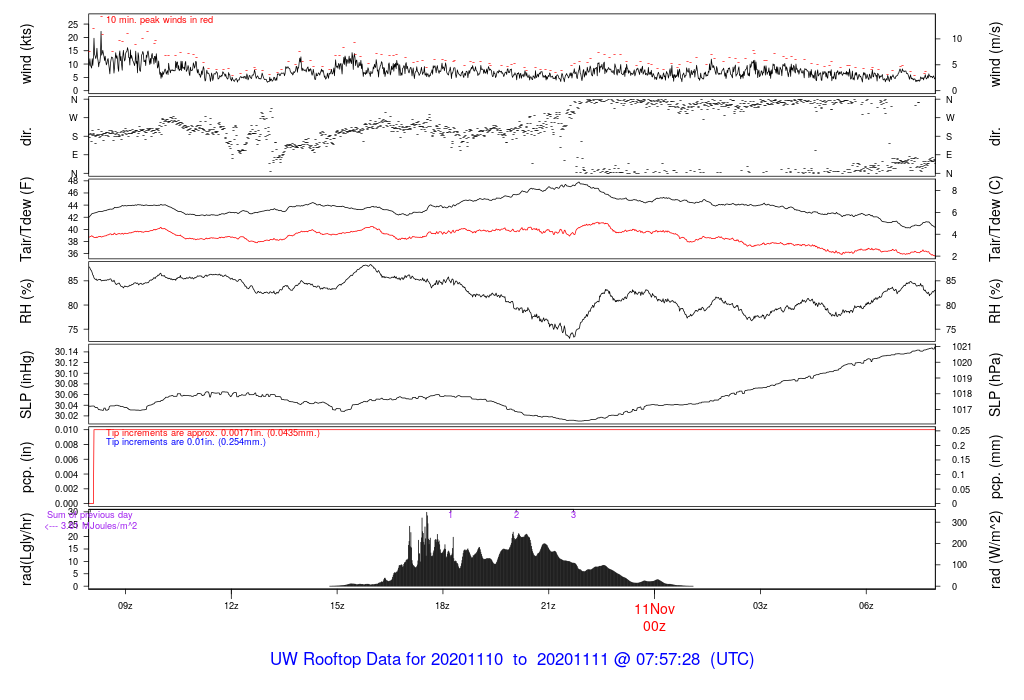Click purple marker '1' above radiation plot
This screenshot has width=1024, height=700.
[451, 515]
